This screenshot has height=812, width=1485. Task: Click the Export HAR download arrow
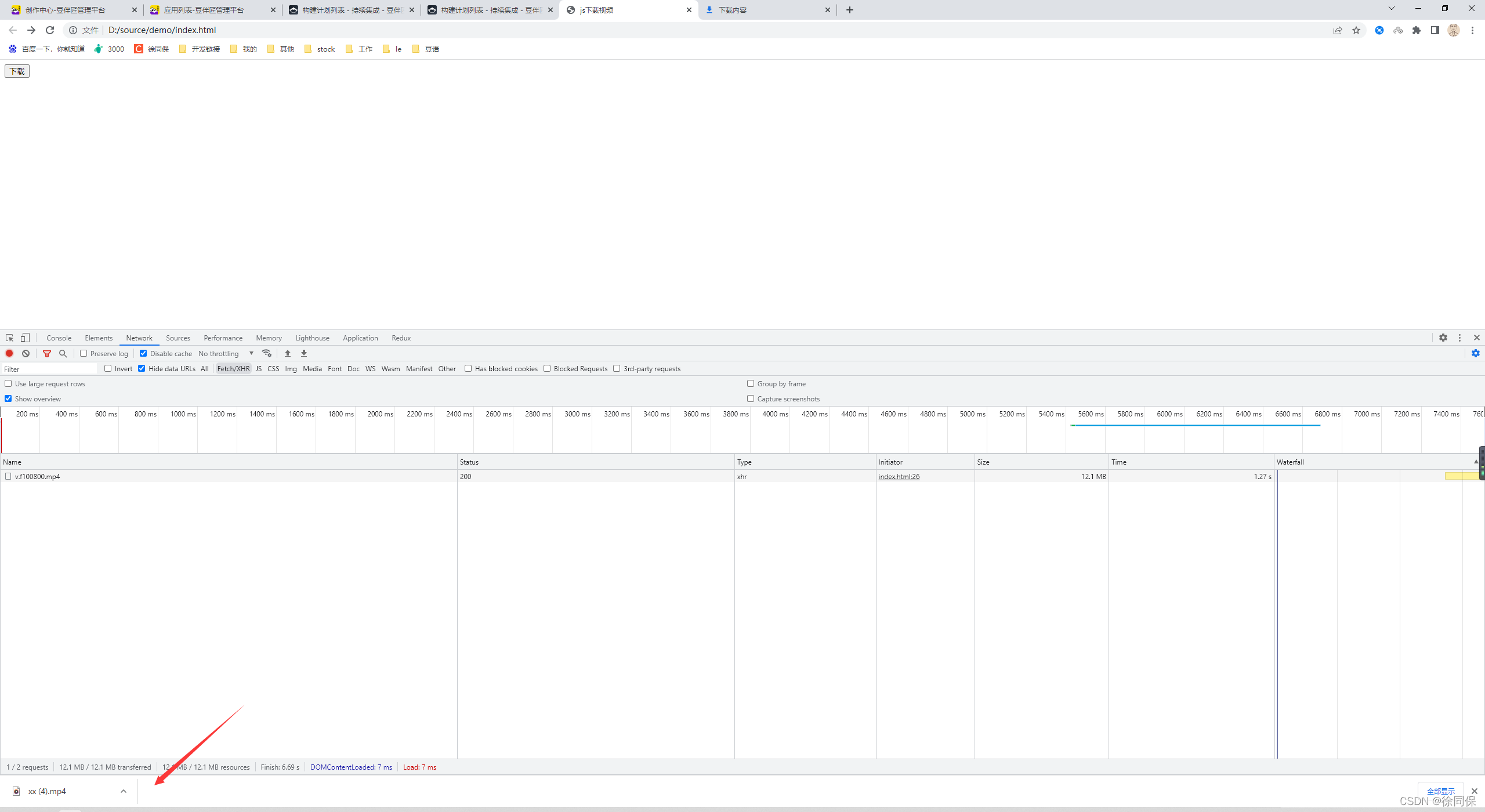click(304, 353)
